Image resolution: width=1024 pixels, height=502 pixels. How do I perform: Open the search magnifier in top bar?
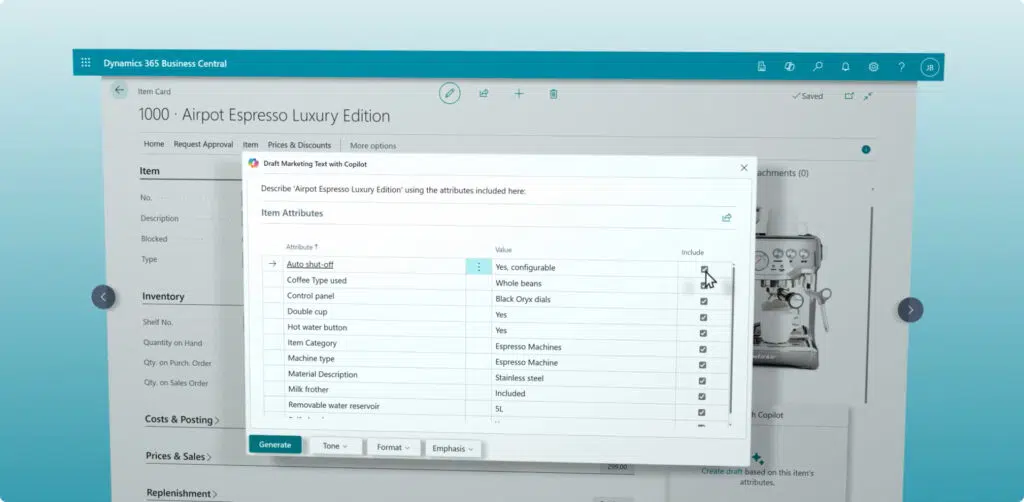pyautogui.click(x=818, y=66)
